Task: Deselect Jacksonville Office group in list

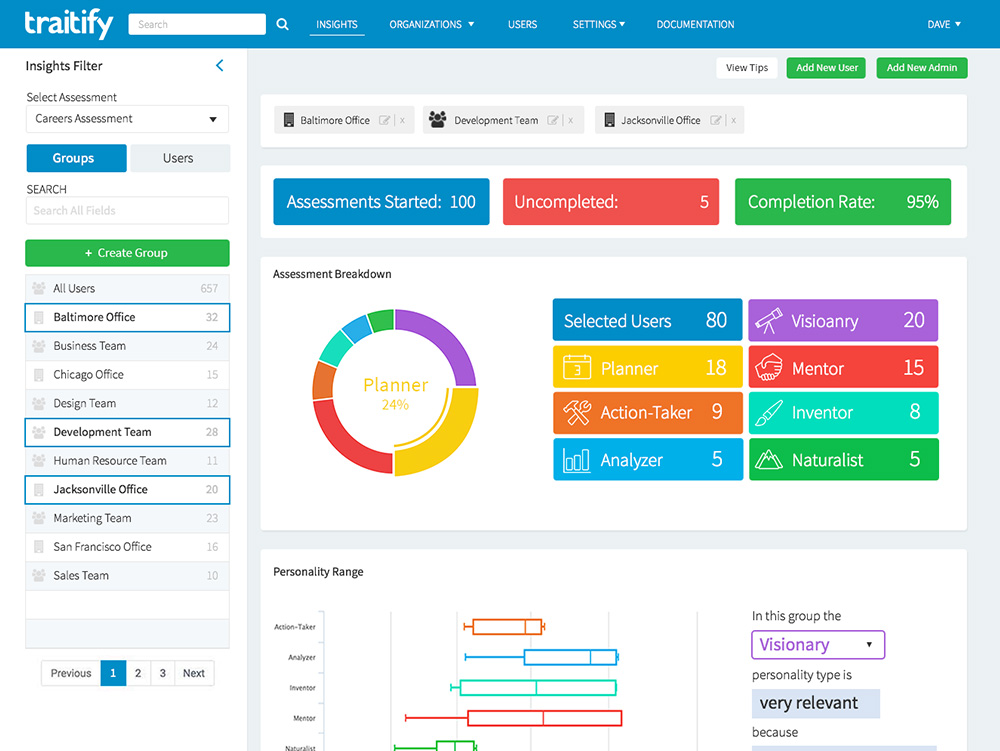Action: coord(127,490)
